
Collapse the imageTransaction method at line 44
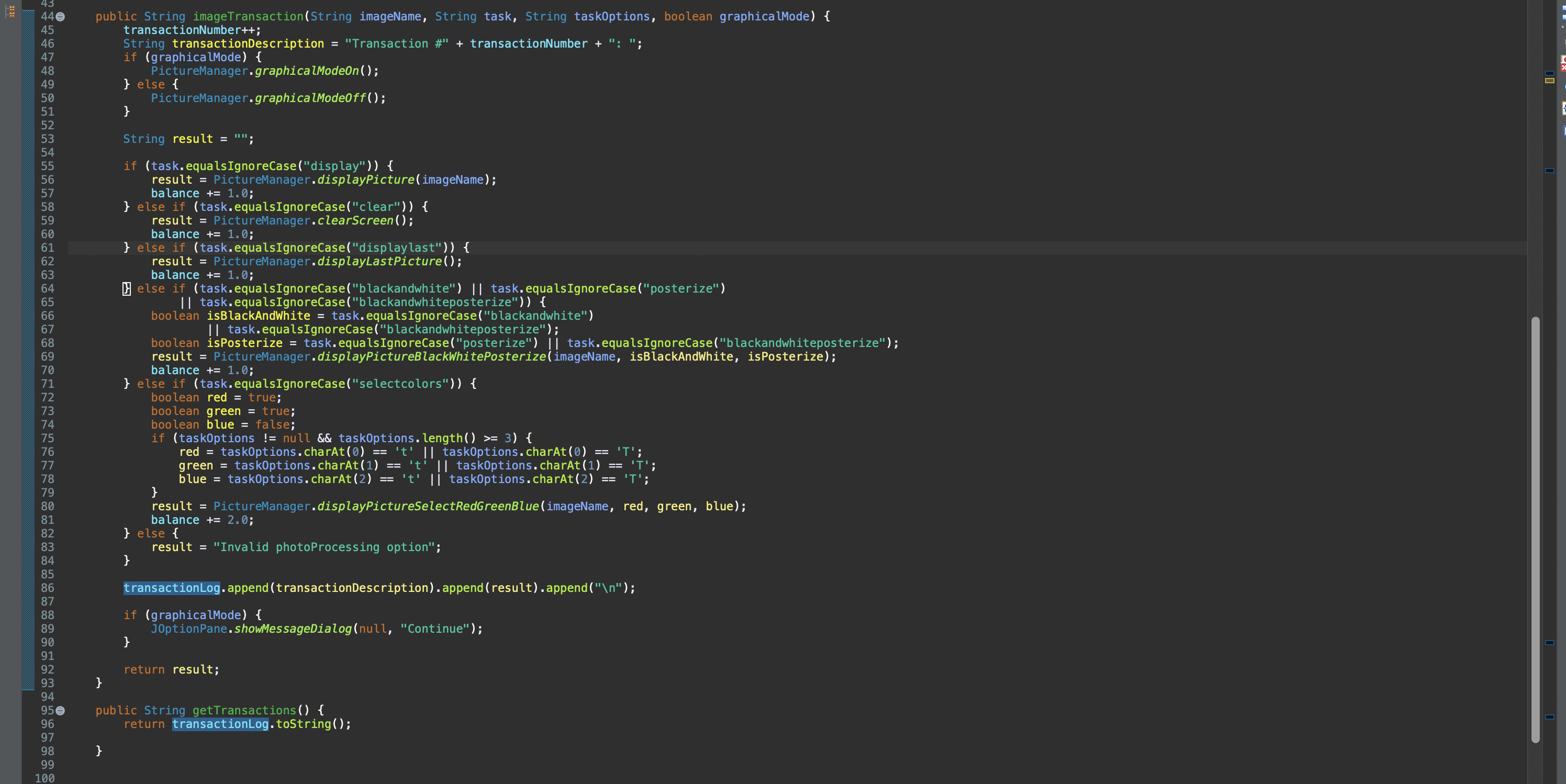[60, 17]
